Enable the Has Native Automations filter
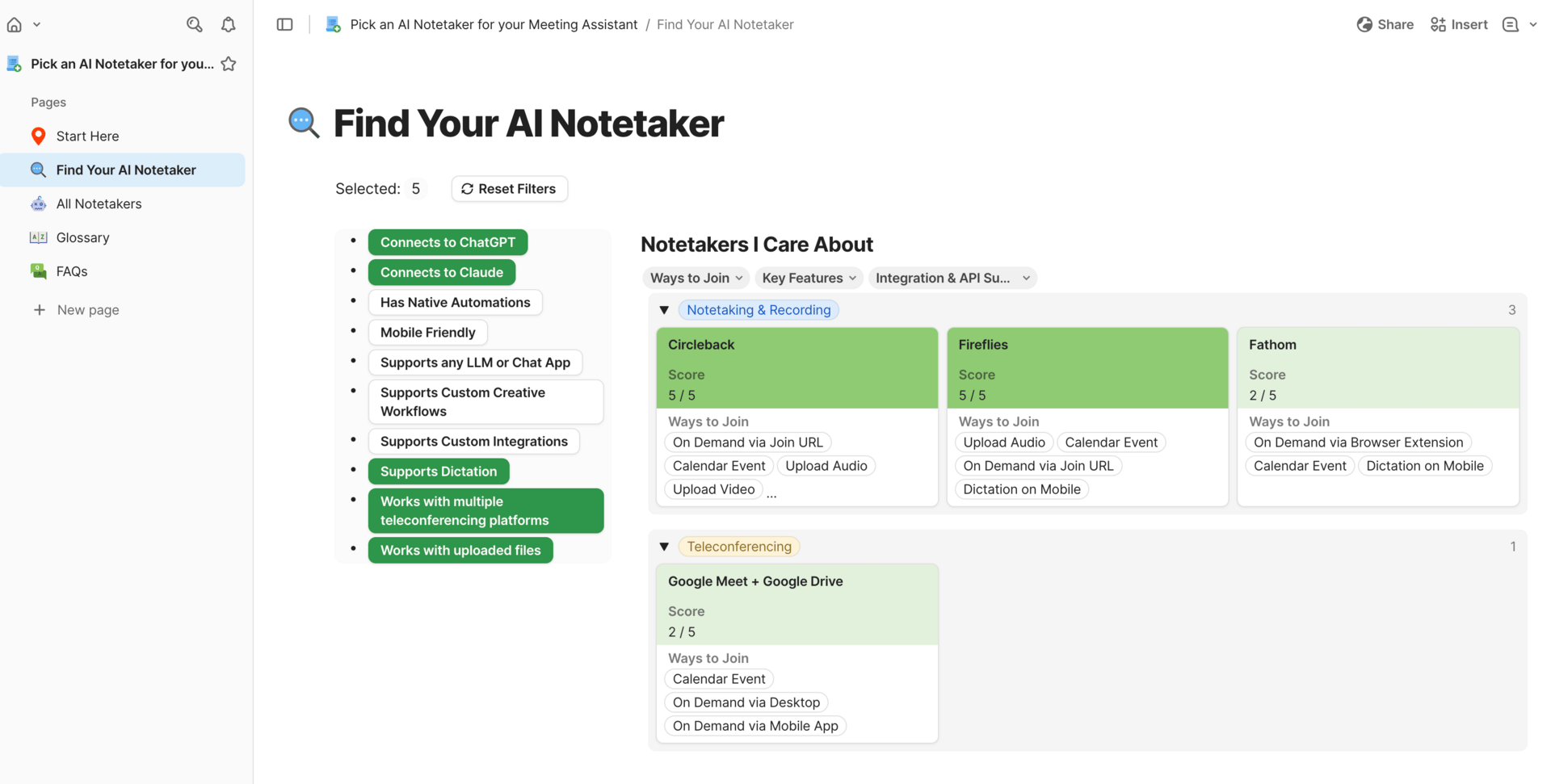The height and width of the screenshot is (784, 1551). (455, 303)
